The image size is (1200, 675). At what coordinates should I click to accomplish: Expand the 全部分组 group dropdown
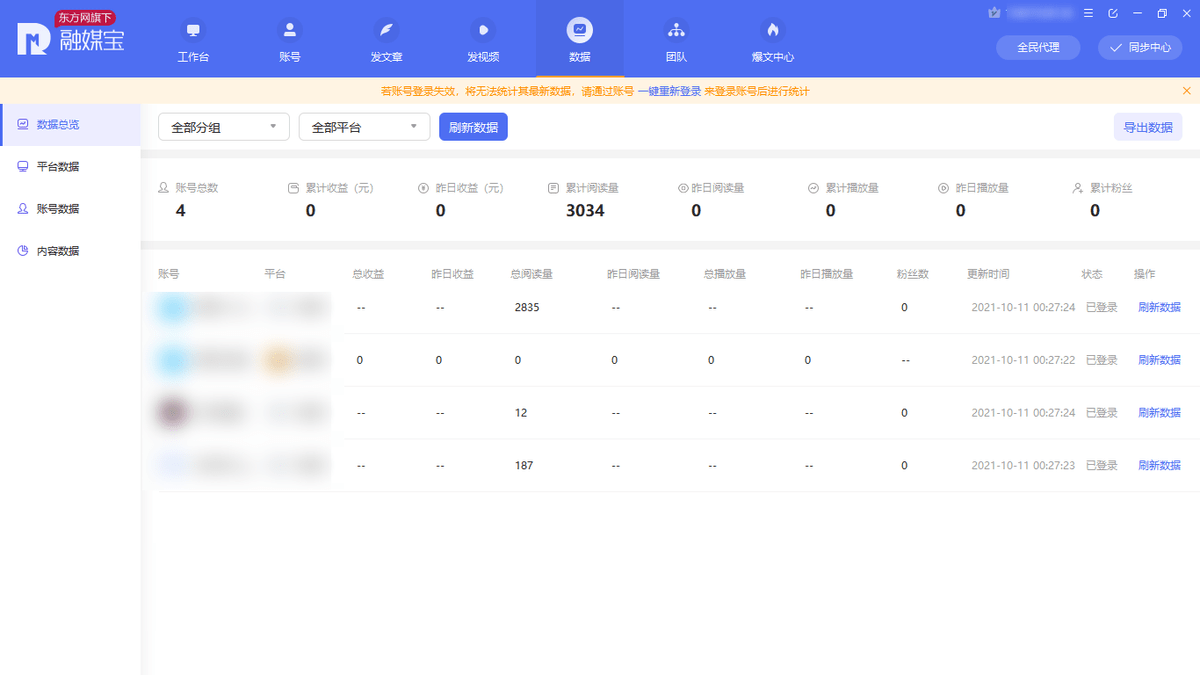coord(224,127)
